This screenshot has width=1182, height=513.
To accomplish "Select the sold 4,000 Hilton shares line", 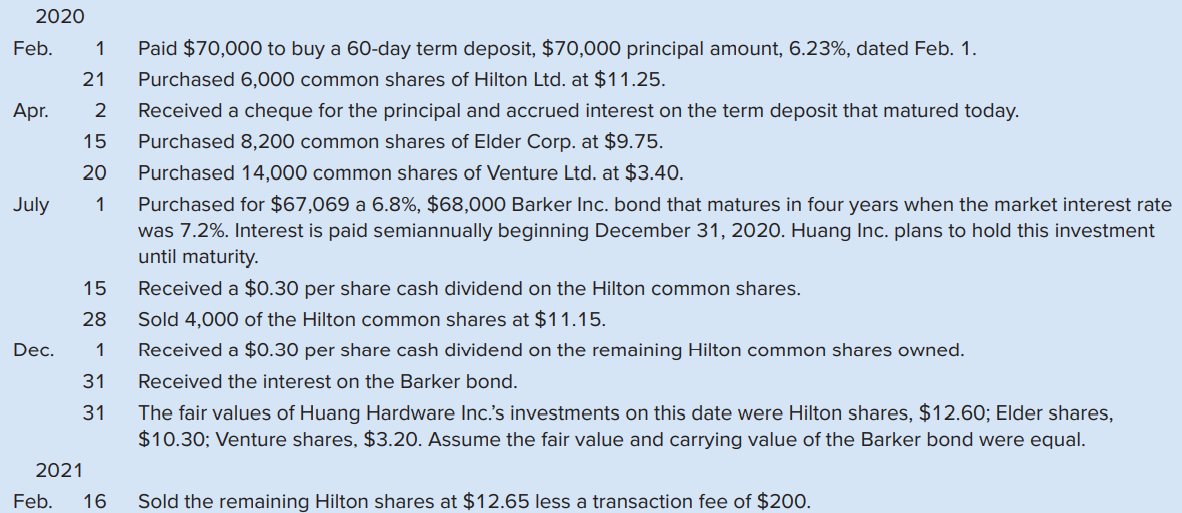I will point(372,320).
